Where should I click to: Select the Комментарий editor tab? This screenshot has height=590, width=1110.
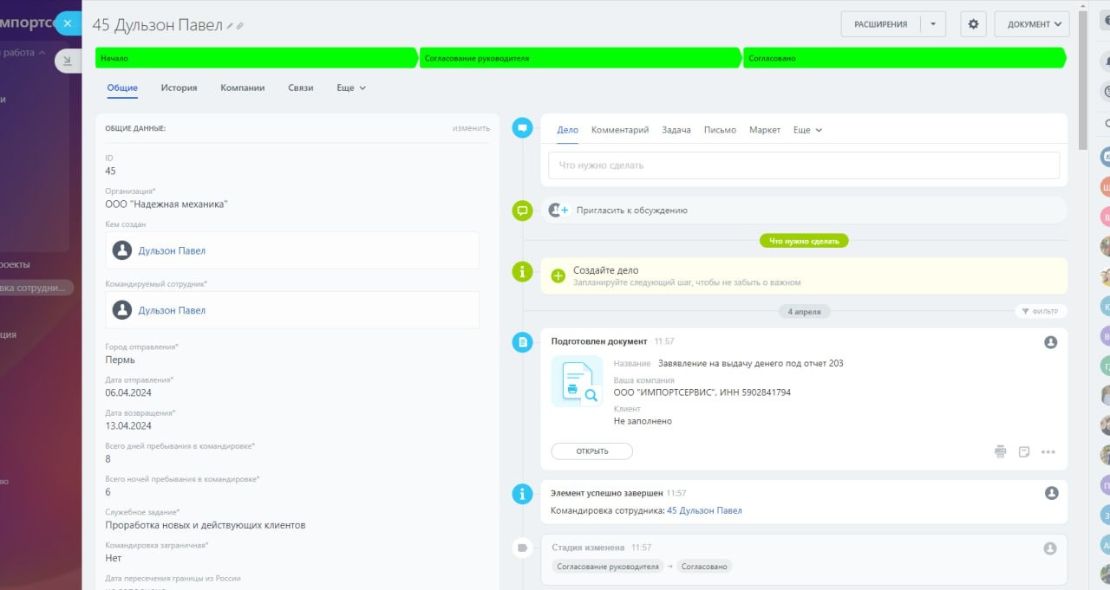tap(620, 130)
